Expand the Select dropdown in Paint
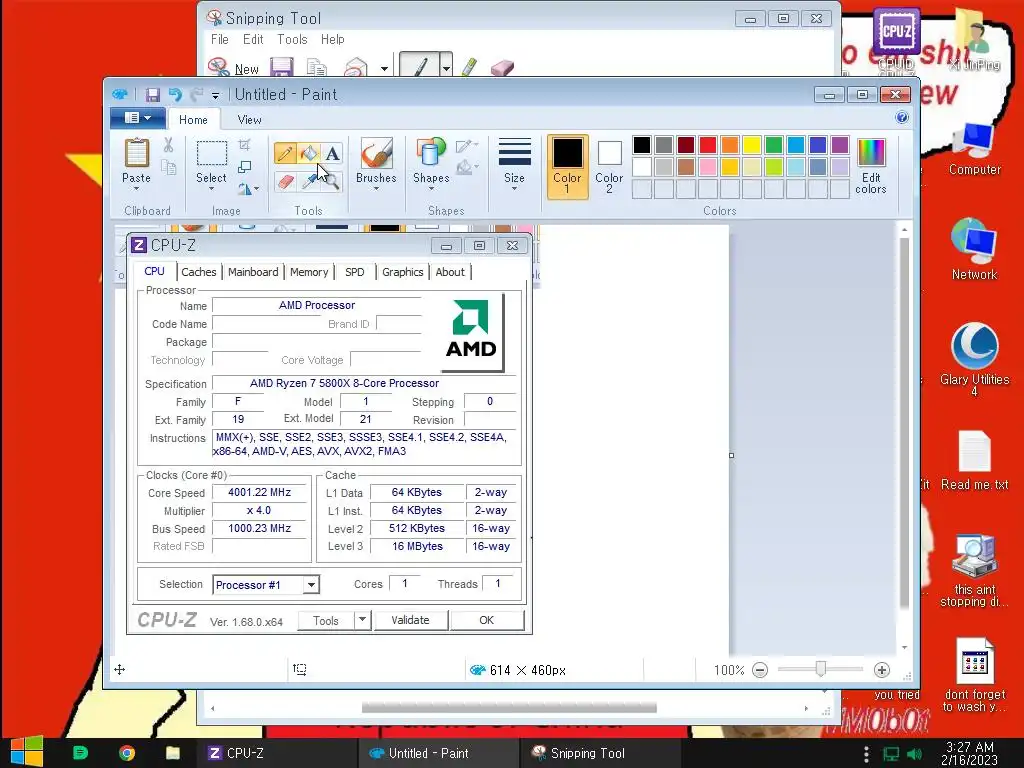The height and width of the screenshot is (768, 1024). 211,189
